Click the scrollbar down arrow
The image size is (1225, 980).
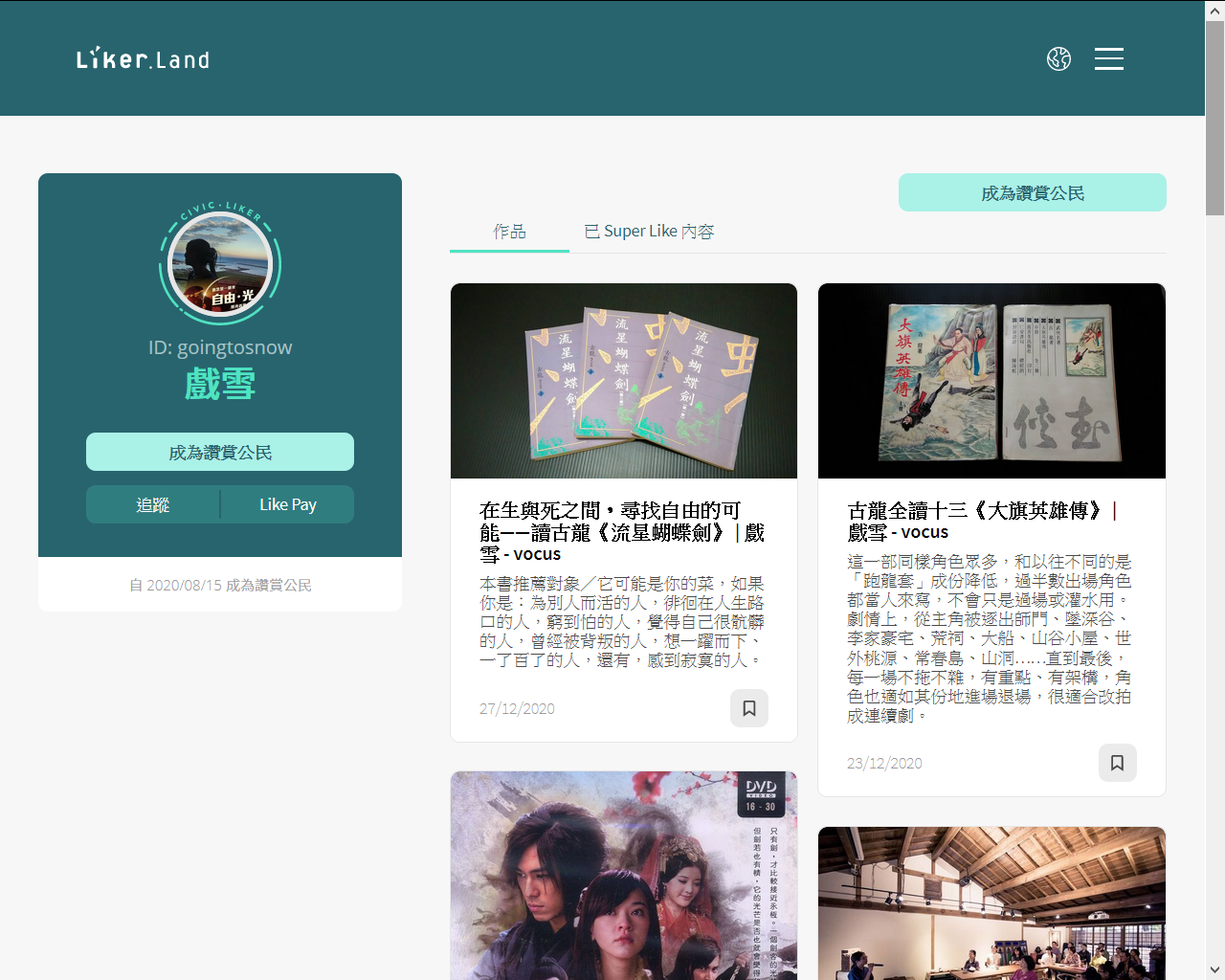[x=1214, y=970]
